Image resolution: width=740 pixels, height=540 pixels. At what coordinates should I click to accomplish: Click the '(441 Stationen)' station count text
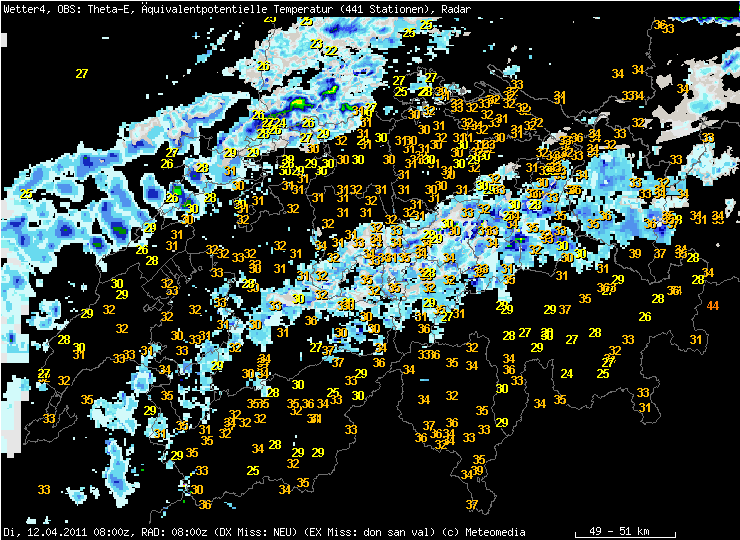[x=382, y=9]
